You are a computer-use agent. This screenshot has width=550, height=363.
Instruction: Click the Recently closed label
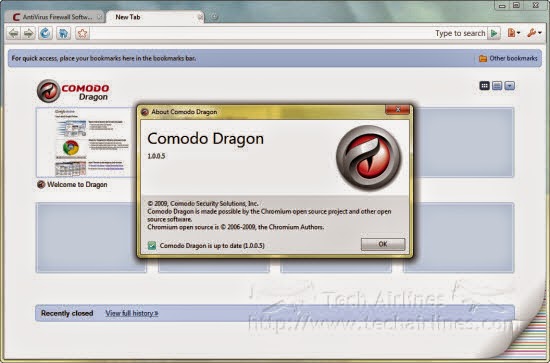point(67,313)
